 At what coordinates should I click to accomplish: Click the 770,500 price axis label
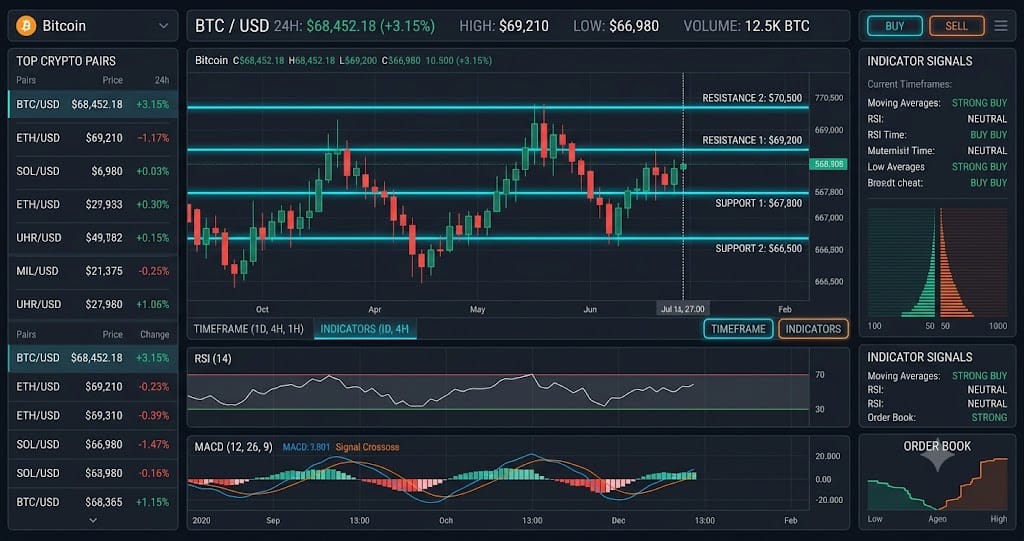[829, 98]
